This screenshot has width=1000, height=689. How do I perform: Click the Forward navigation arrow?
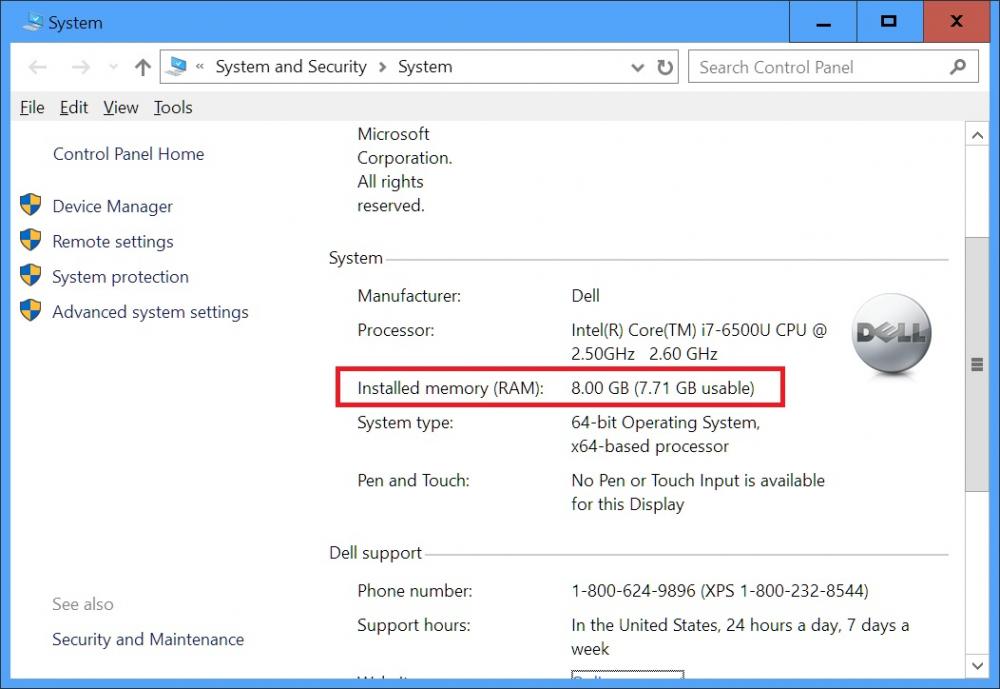(81, 67)
